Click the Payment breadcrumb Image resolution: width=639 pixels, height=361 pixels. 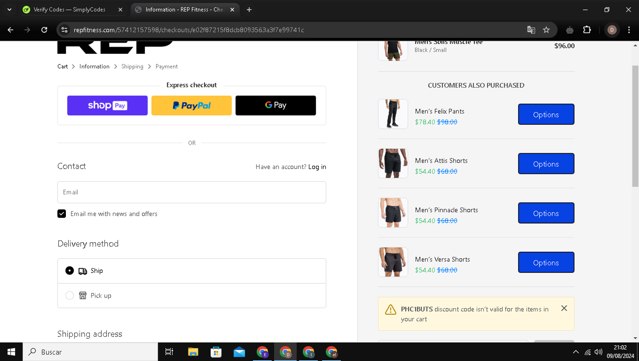click(x=166, y=66)
